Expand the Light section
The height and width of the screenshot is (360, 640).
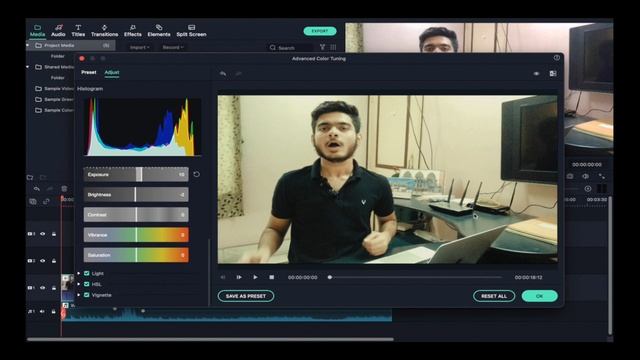pos(79,273)
